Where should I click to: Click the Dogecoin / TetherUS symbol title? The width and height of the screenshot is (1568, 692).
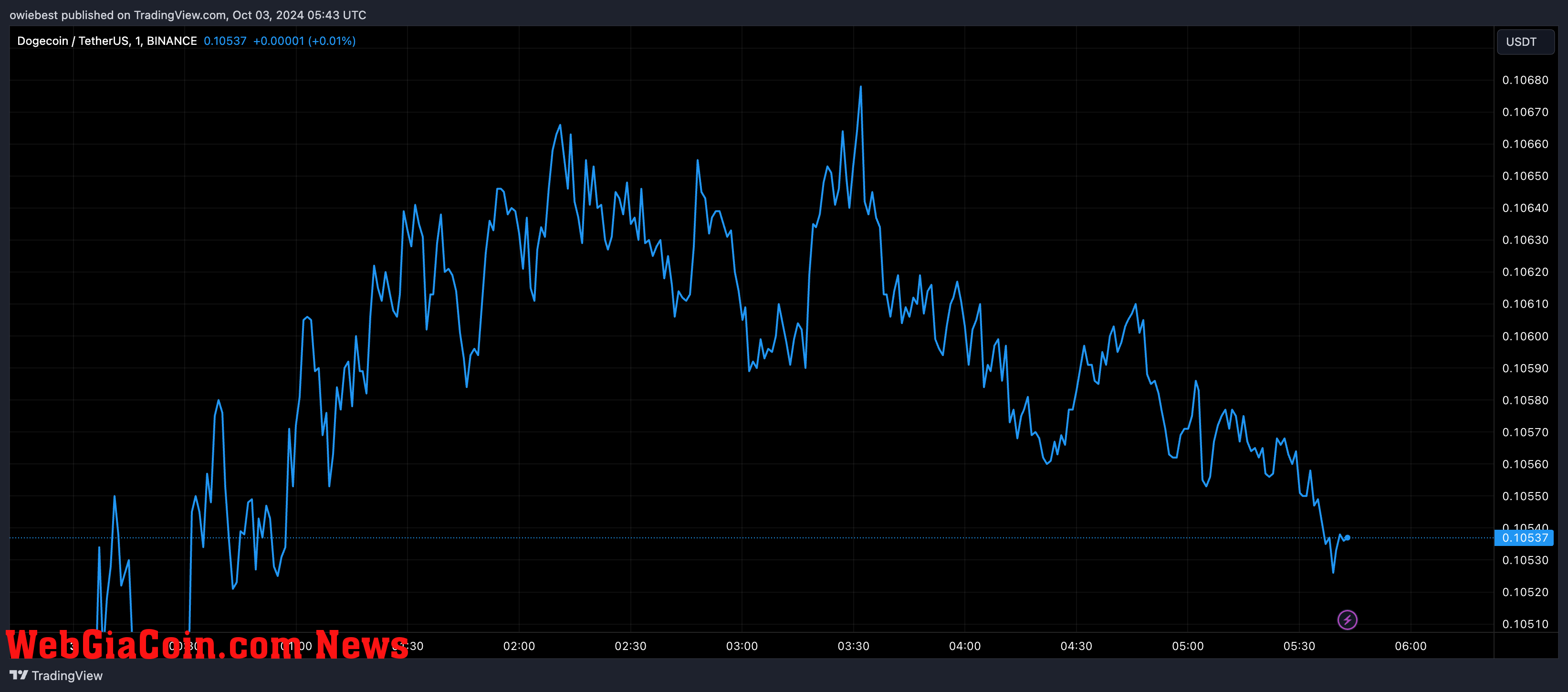point(106,41)
